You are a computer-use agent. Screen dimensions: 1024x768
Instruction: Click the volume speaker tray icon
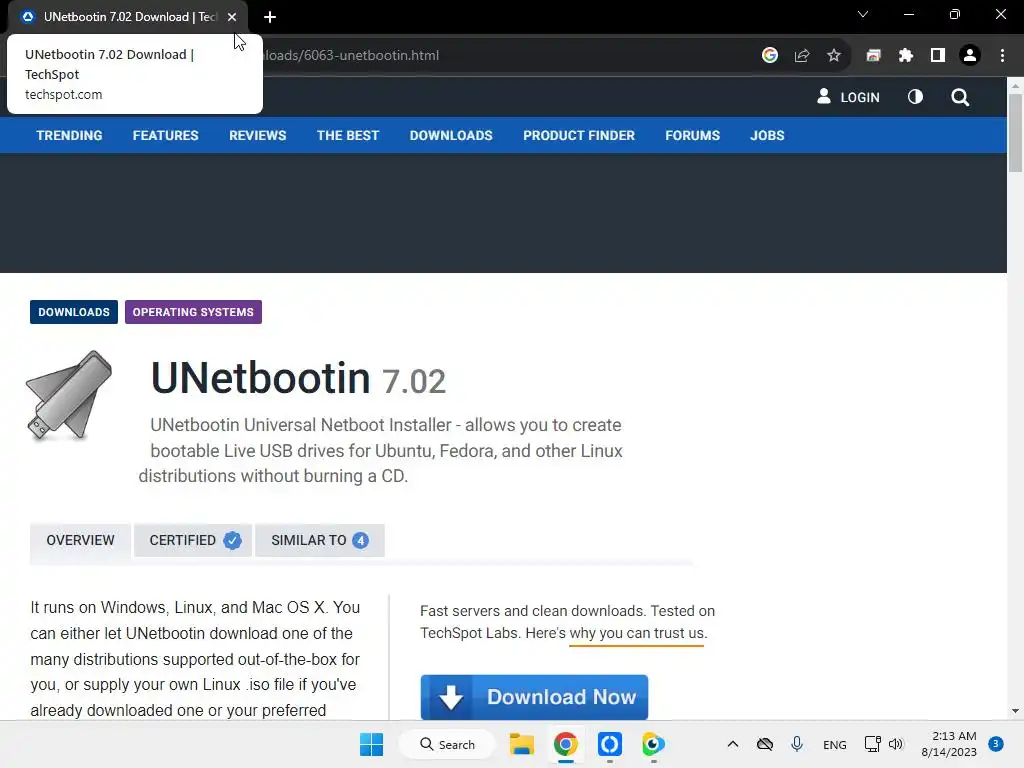pyautogui.click(x=896, y=744)
